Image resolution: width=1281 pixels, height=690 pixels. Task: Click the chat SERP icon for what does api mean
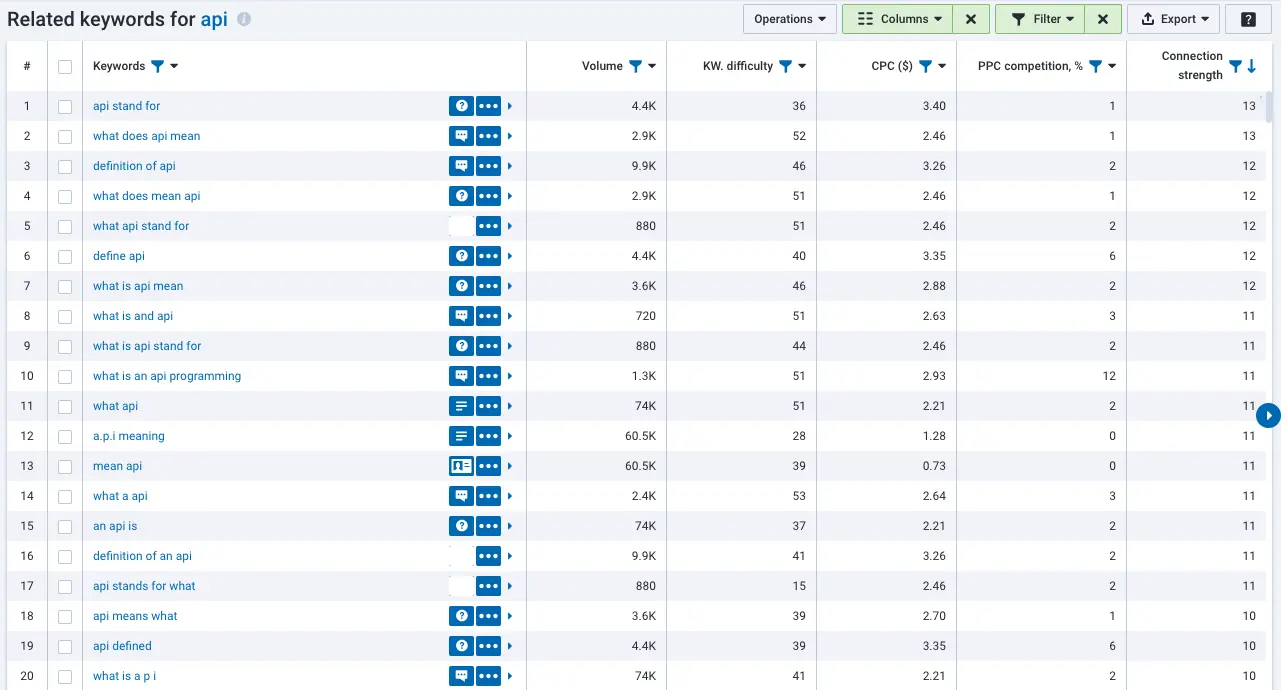(x=461, y=136)
